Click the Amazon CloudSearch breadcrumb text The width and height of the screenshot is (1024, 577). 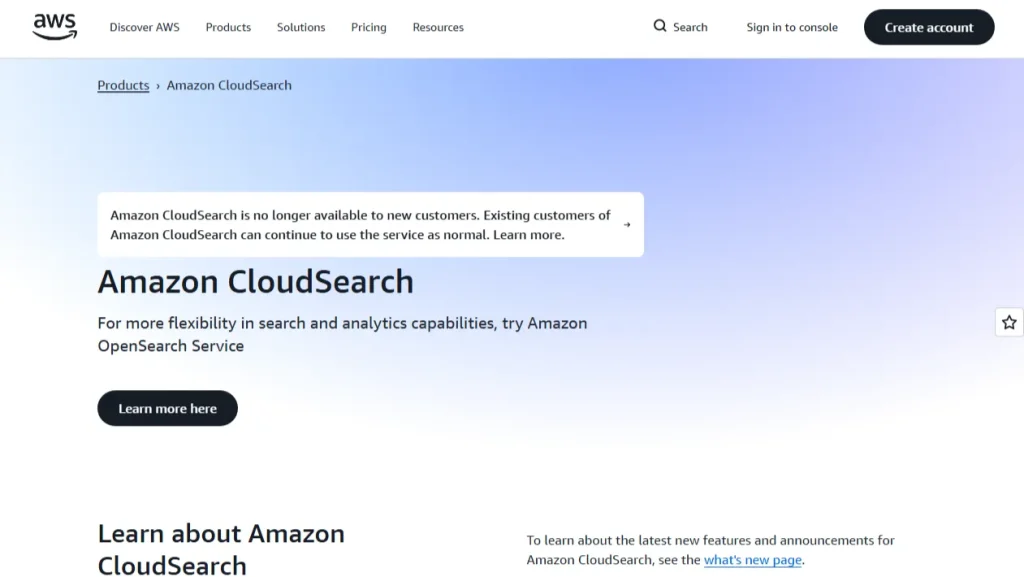tap(229, 86)
